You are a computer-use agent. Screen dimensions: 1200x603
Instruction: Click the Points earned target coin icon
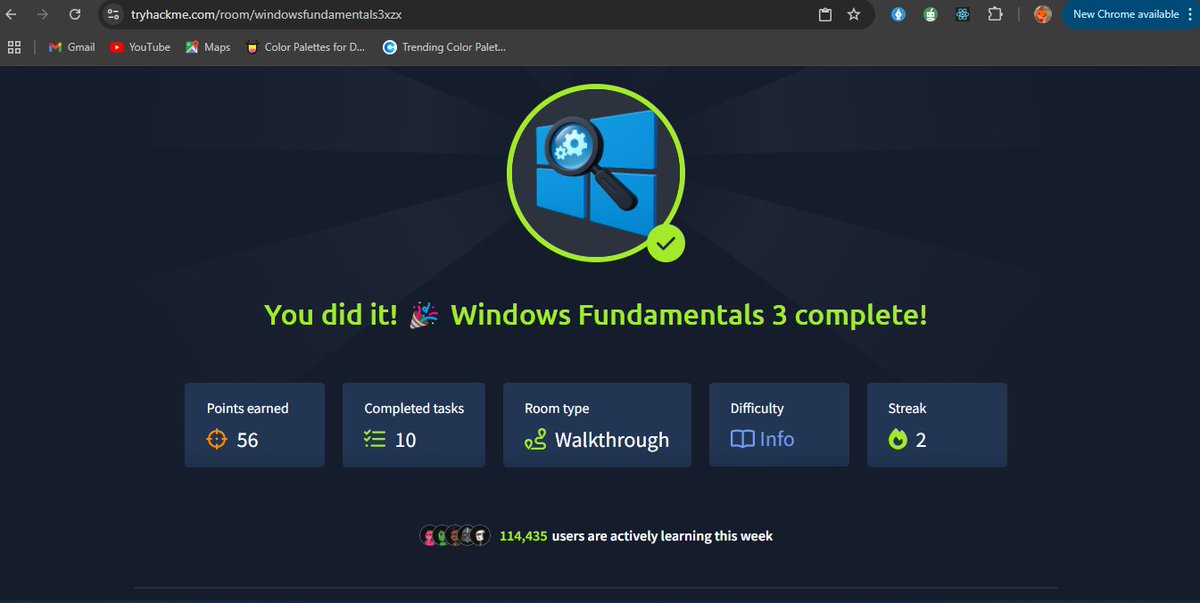pyautogui.click(x=216, y=439)
